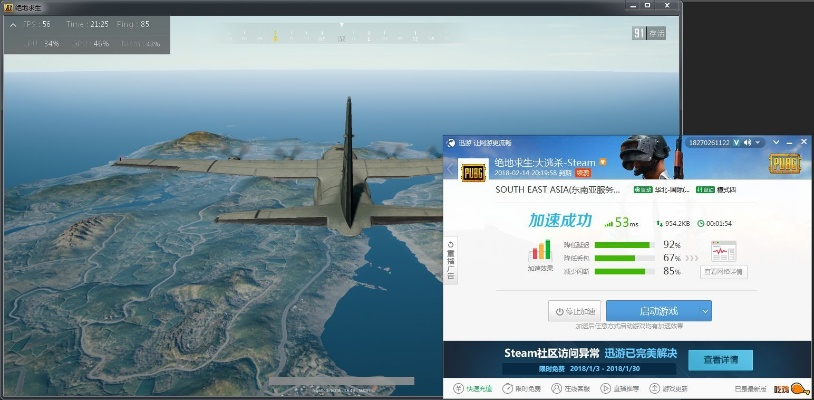The height and width of the screenshot is (400, 814).
Task: Click the green V VIP badge icon
Action: (x=735, y=143)
